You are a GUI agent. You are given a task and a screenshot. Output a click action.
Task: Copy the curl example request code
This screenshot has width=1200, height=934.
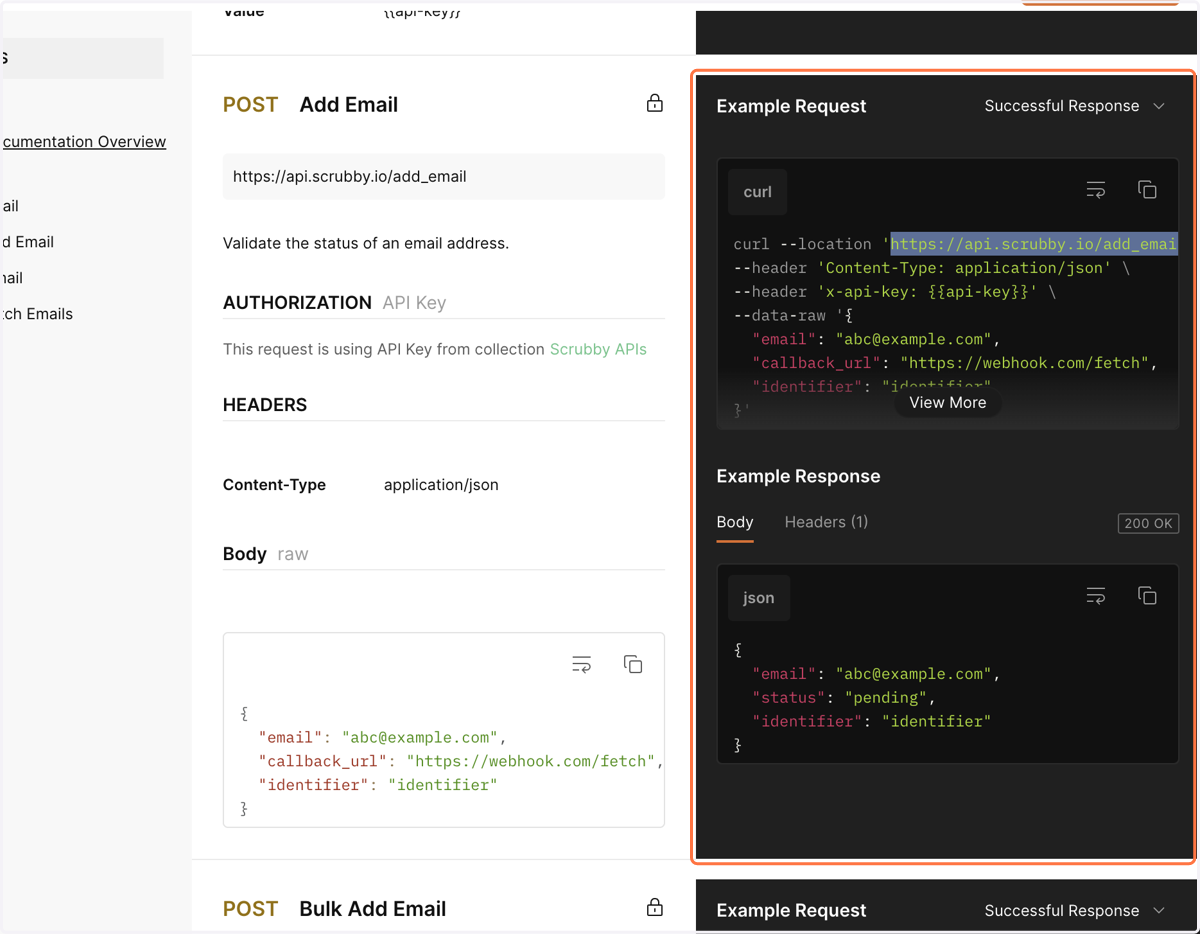[x=1147, y=190]
